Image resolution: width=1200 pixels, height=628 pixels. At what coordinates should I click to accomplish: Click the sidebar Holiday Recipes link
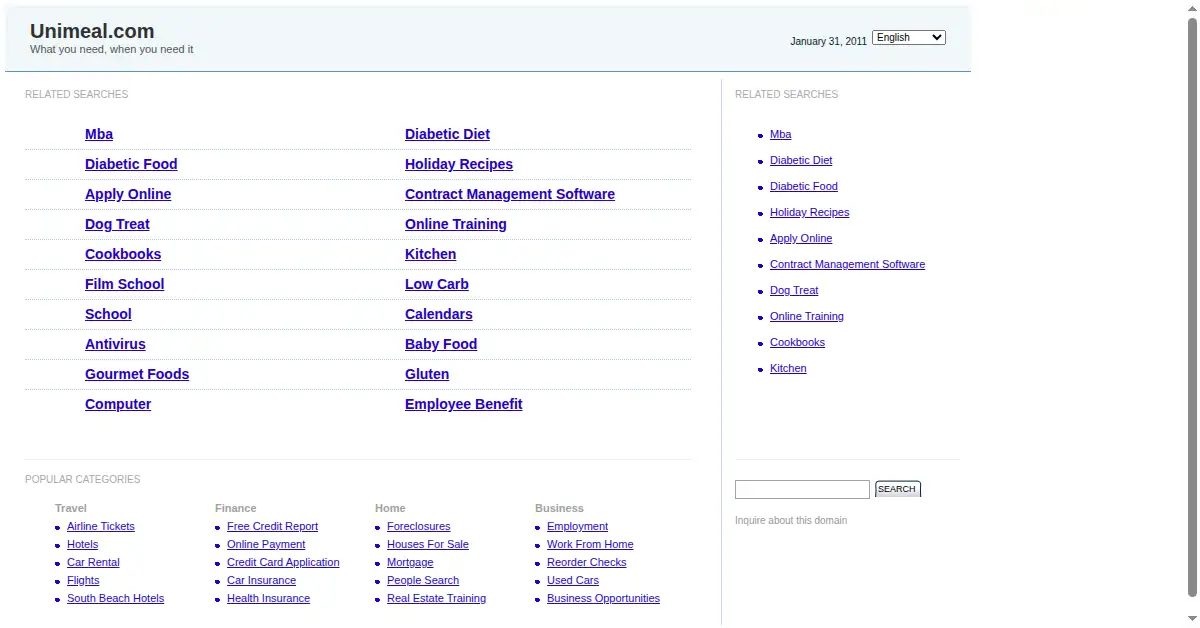click(810, 212)
